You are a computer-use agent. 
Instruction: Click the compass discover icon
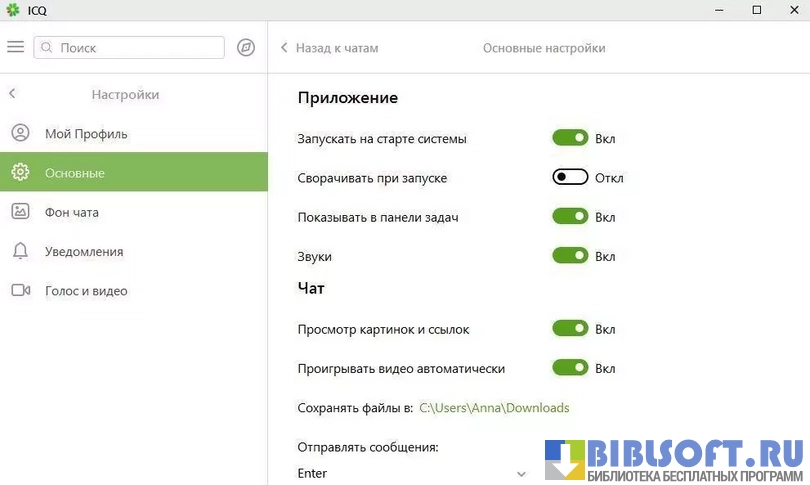click(x=246, y=48)
